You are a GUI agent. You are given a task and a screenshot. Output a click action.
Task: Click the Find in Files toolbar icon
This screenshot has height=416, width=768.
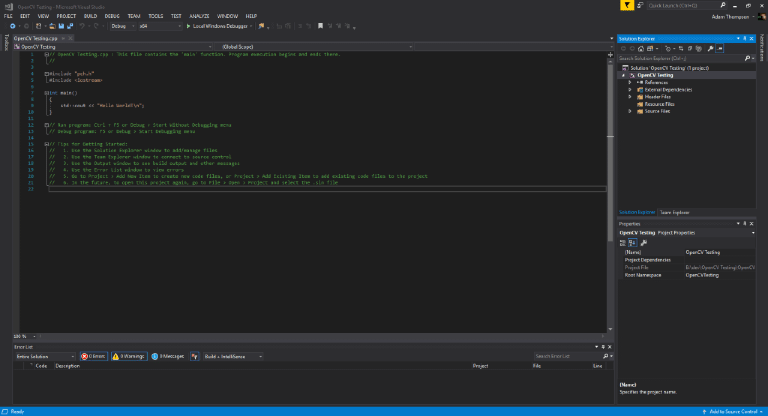(261, 26)
